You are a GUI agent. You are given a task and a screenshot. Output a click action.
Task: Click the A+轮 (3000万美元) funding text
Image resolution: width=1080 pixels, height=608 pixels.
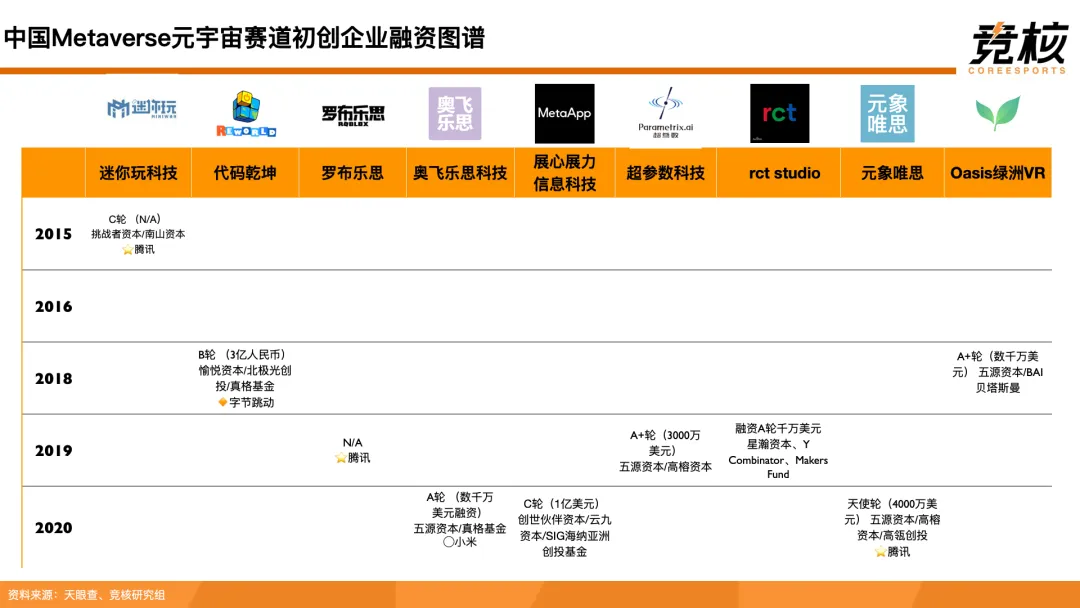(x=665, y=443)
